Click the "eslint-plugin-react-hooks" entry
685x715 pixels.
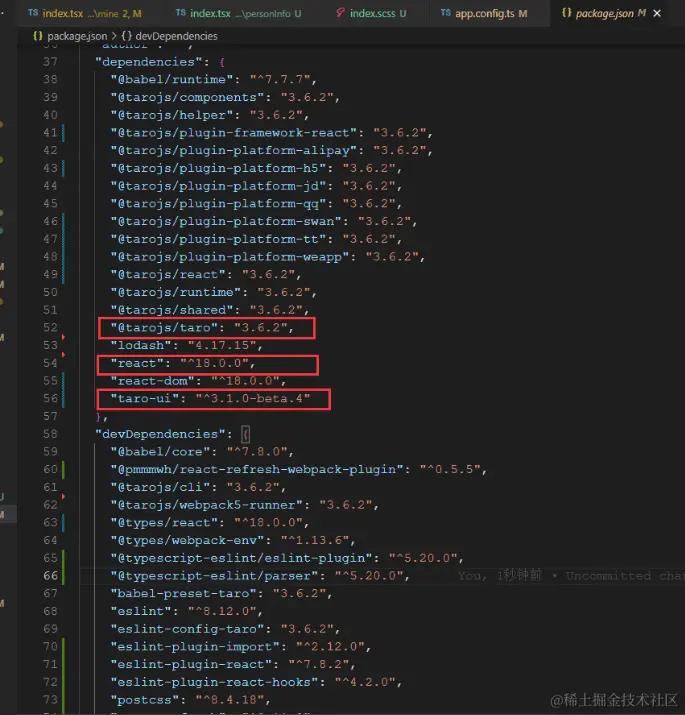coord(256,682)
